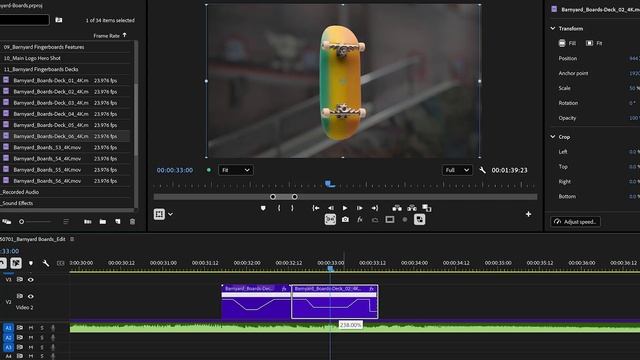Click the stacked-rectangles icon in the project footer
Screen dimensions: 640x360
coord(7,222)
